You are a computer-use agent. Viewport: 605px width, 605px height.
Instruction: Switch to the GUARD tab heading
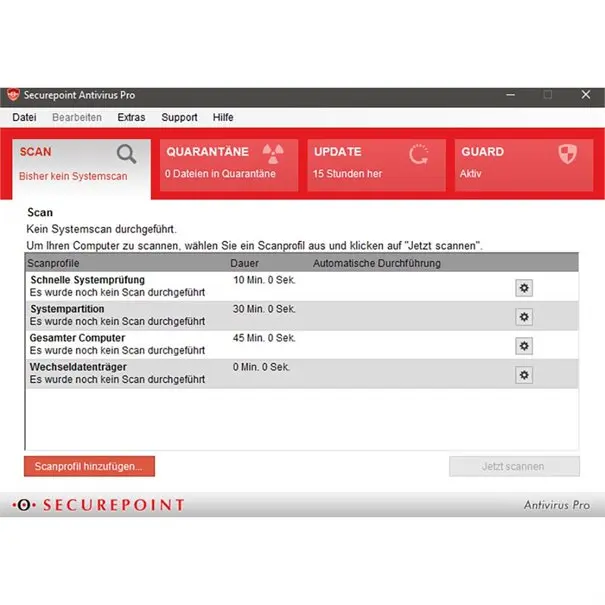tap(483, 152)
